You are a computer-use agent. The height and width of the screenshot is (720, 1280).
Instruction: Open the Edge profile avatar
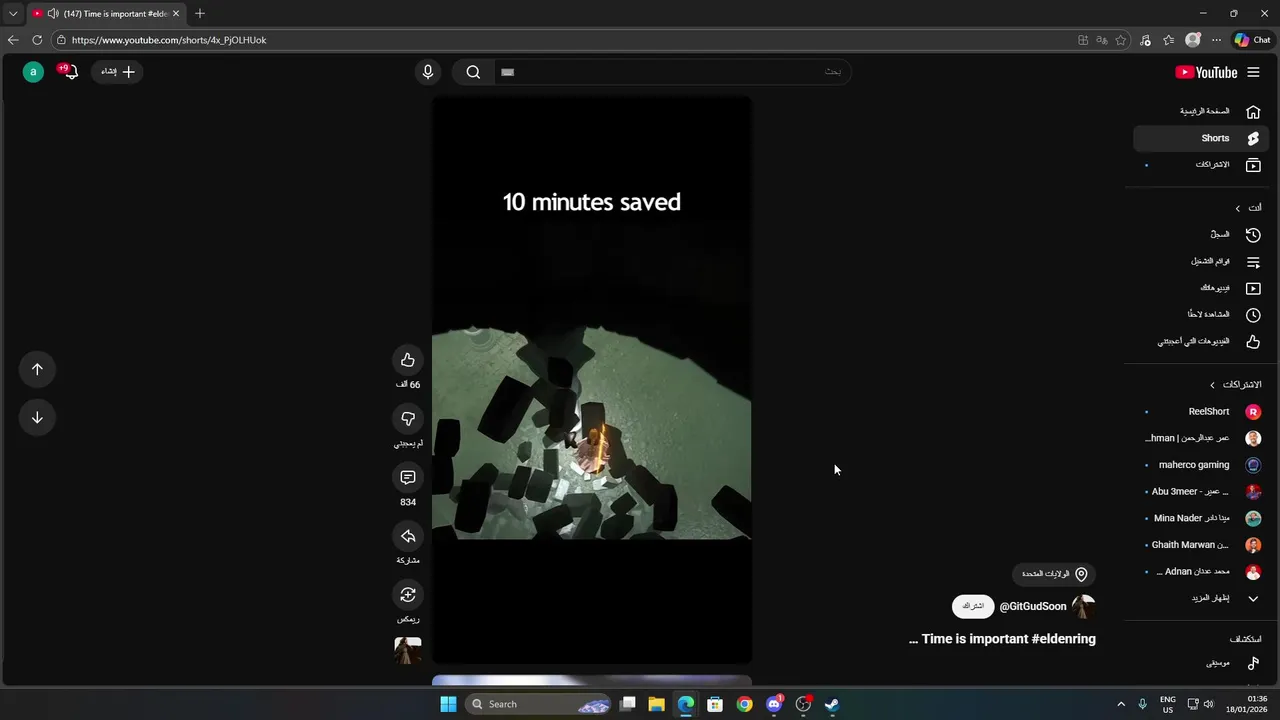tap(1192, 40)
